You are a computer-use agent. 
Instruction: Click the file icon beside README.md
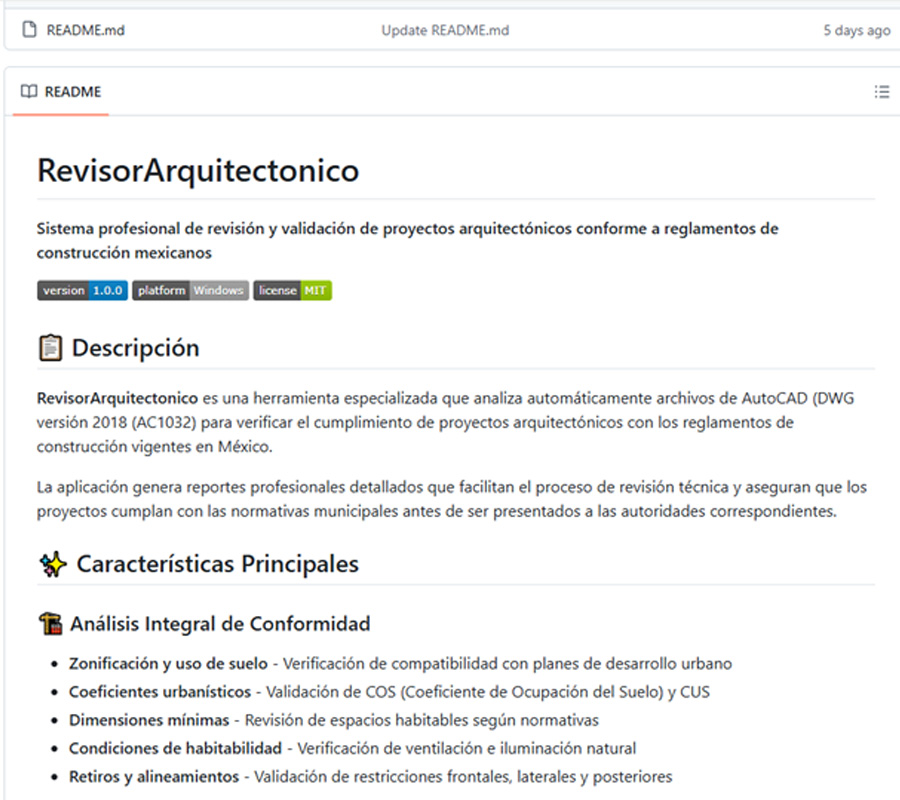(x=29, y=29)
